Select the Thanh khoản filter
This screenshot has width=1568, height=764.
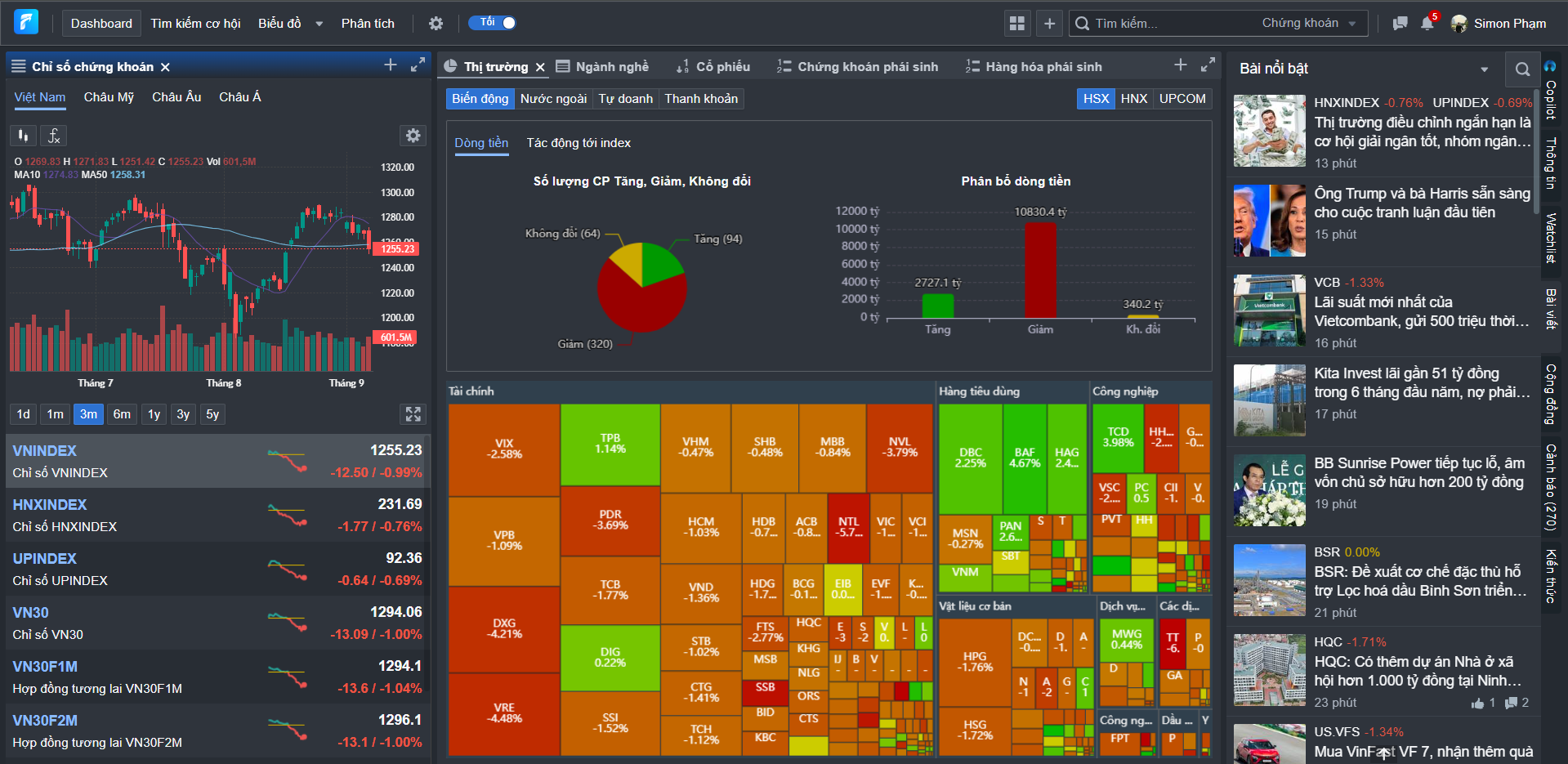pyautogui.click(x=701, y=99)
